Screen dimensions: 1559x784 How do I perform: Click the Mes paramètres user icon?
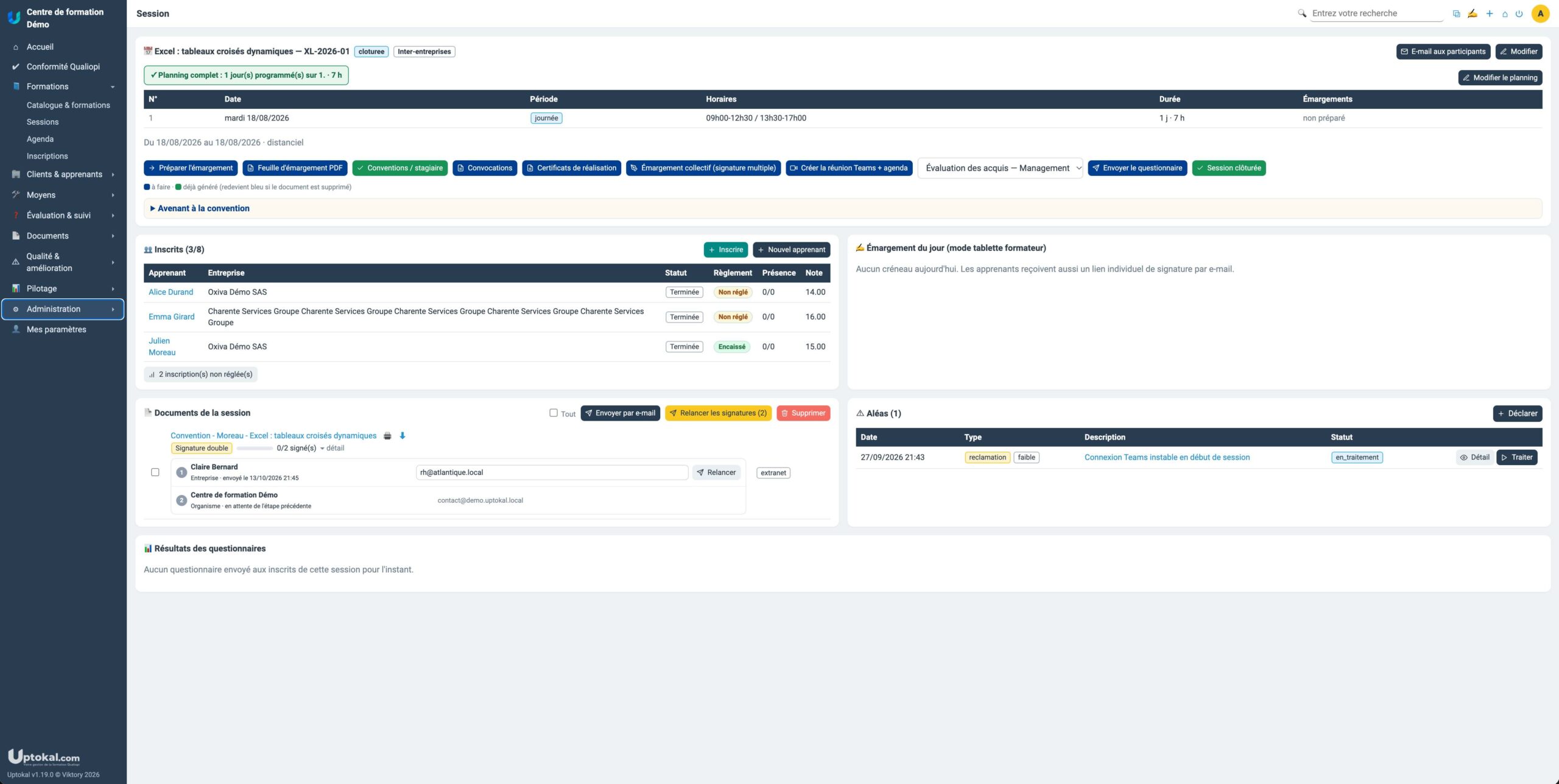[16, 329]
